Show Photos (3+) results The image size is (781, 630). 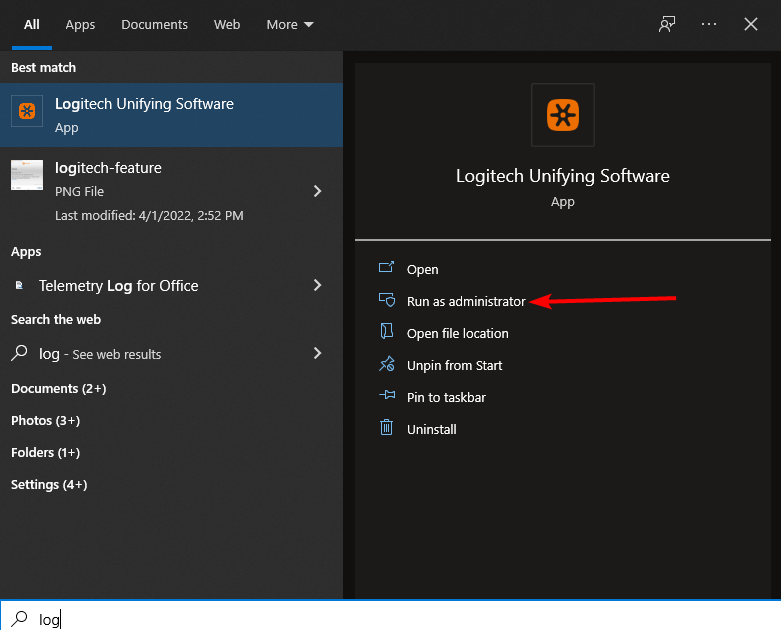click(x=45, y=420)
